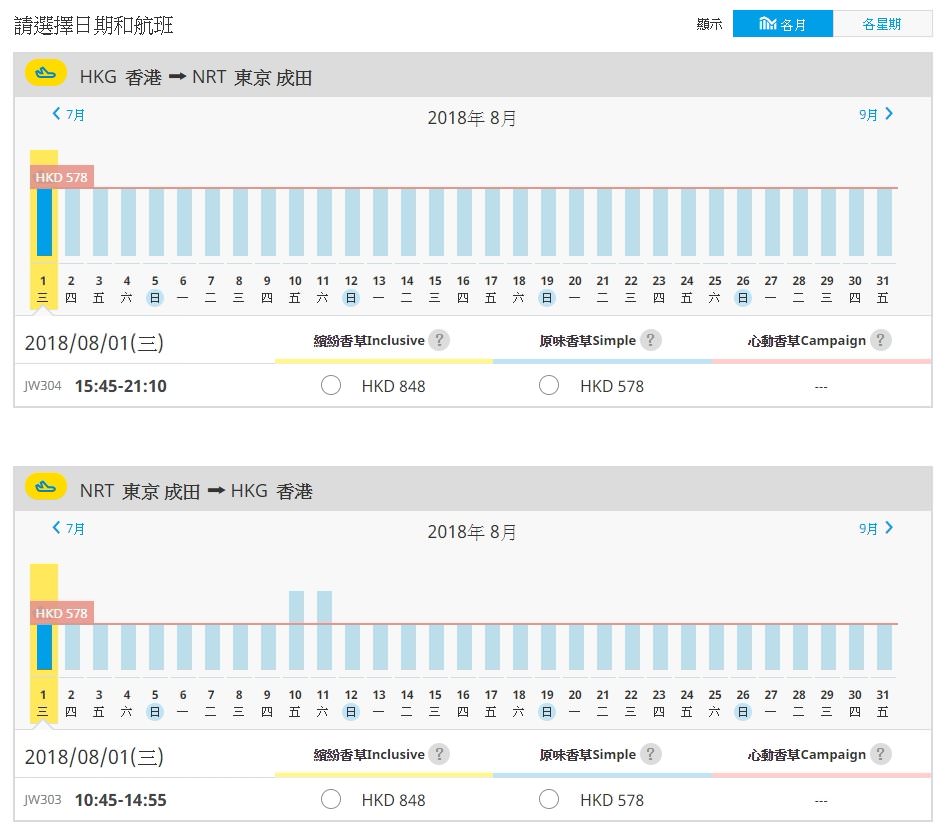Open help for outbound 心動香草Campaign fare

pos(880,340)
